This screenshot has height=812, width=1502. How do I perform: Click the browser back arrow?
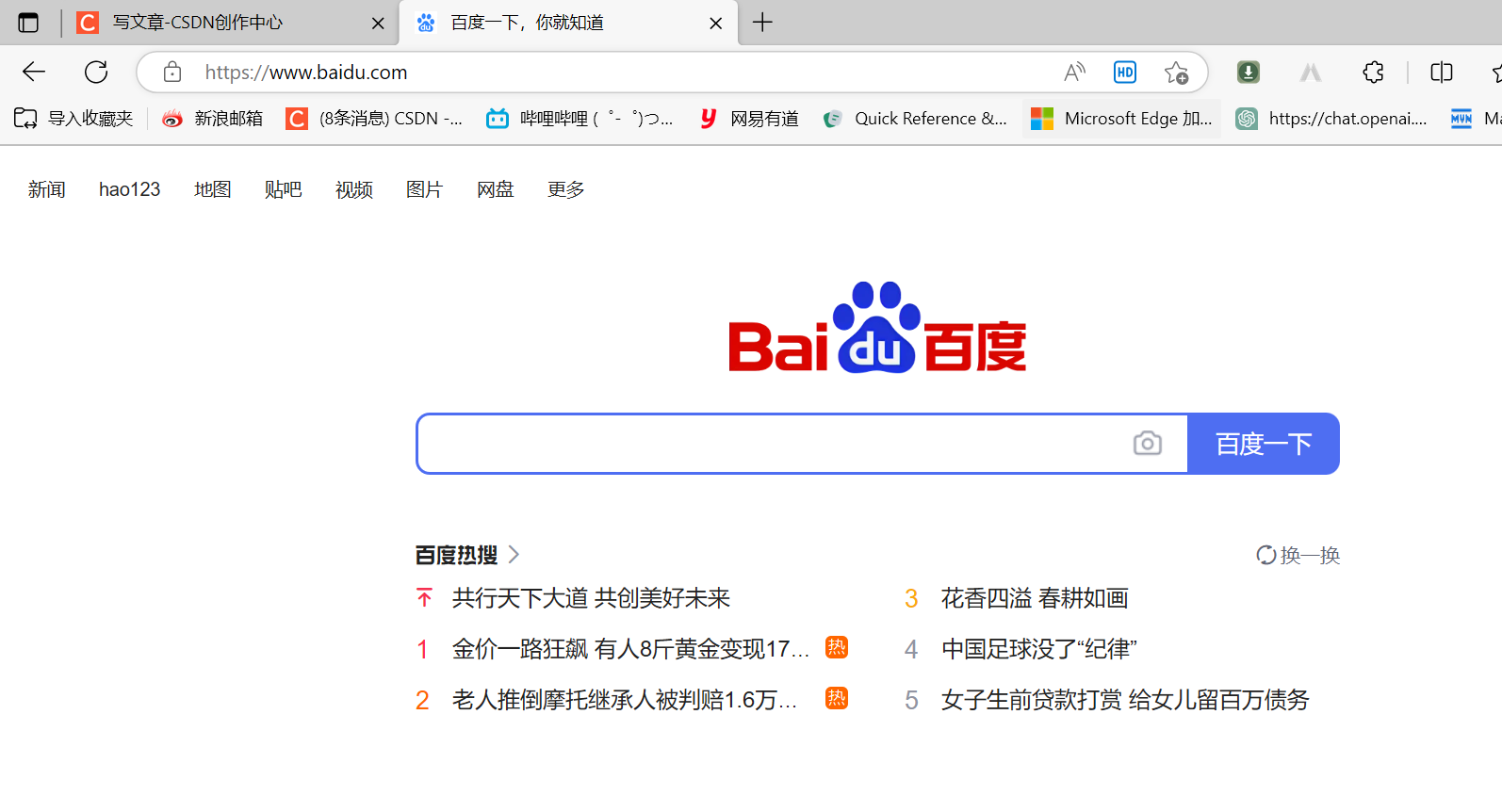[34, 73]
